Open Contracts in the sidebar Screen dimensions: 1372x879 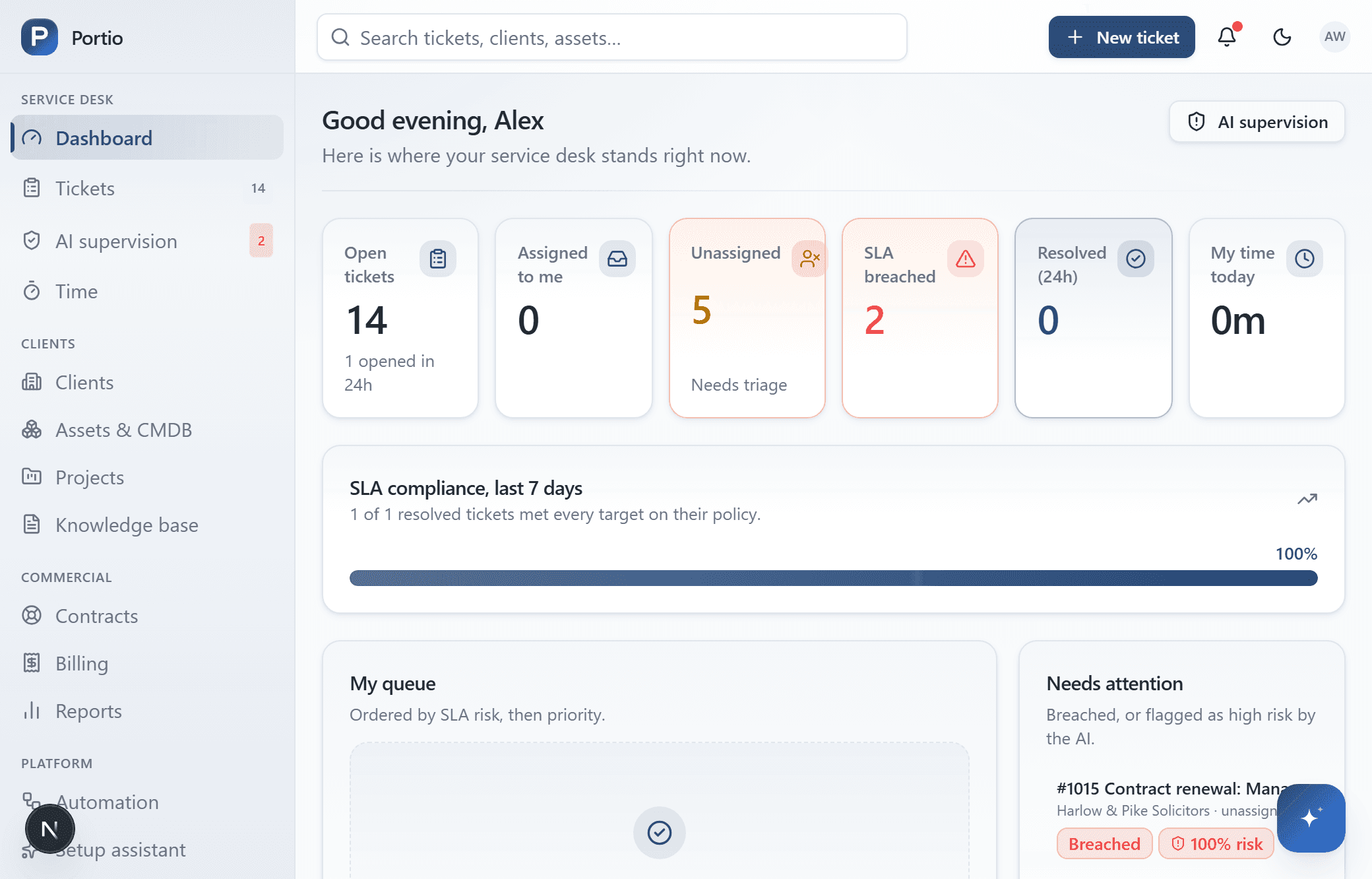[x=147, y=616]
